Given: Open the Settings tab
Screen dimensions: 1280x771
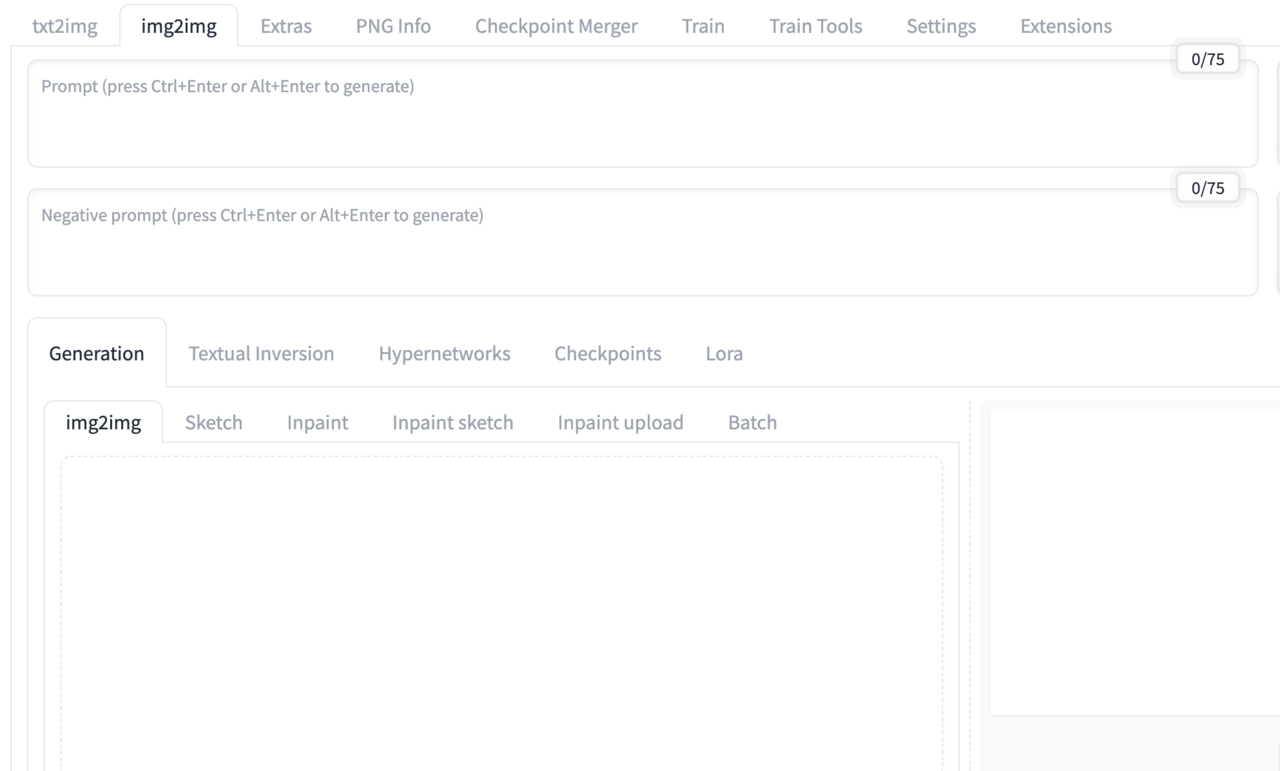Looking at the screenshot, I should click(x=941, y=26).
